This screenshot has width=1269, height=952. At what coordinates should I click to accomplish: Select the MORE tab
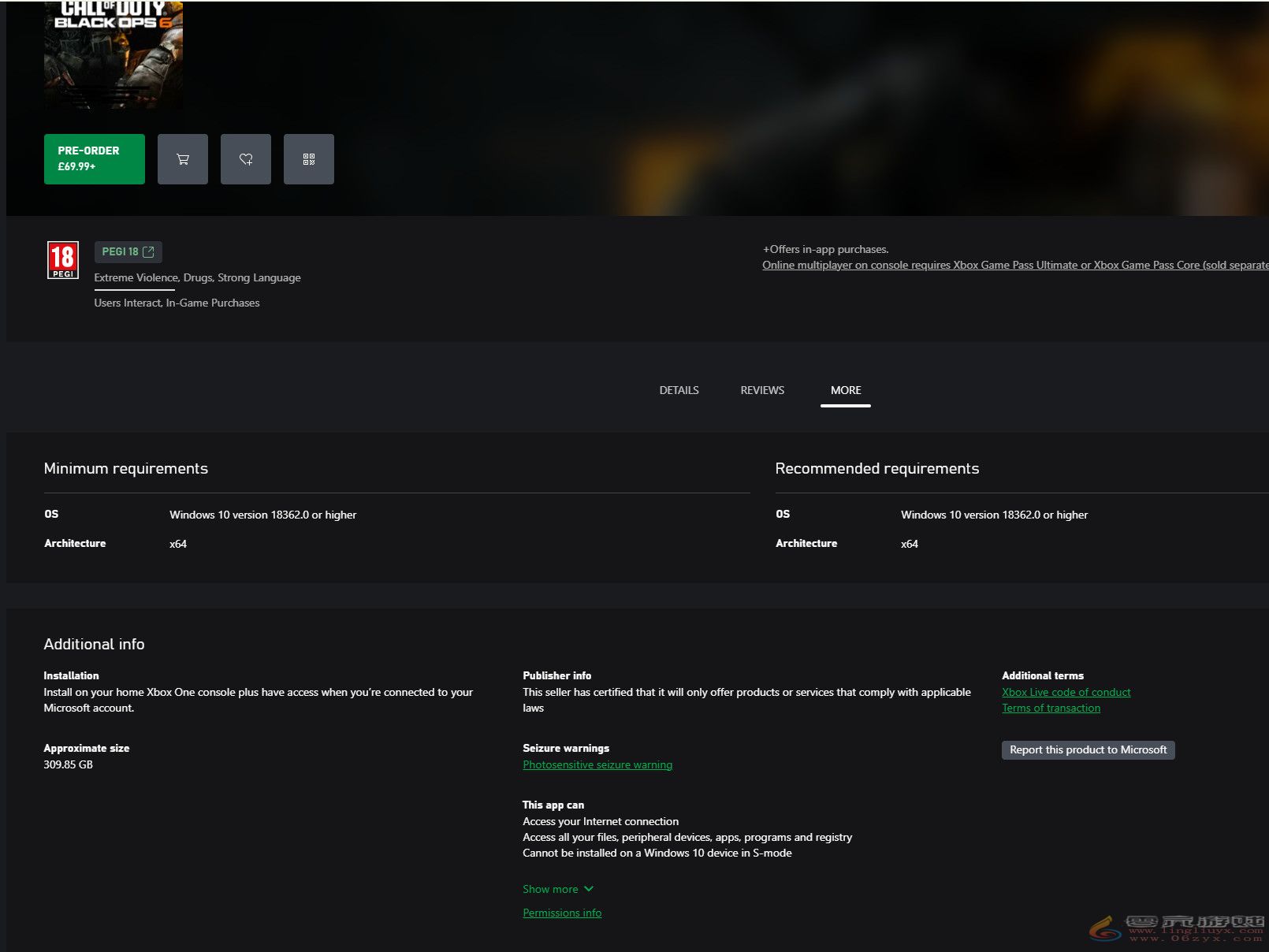point(845,390)
